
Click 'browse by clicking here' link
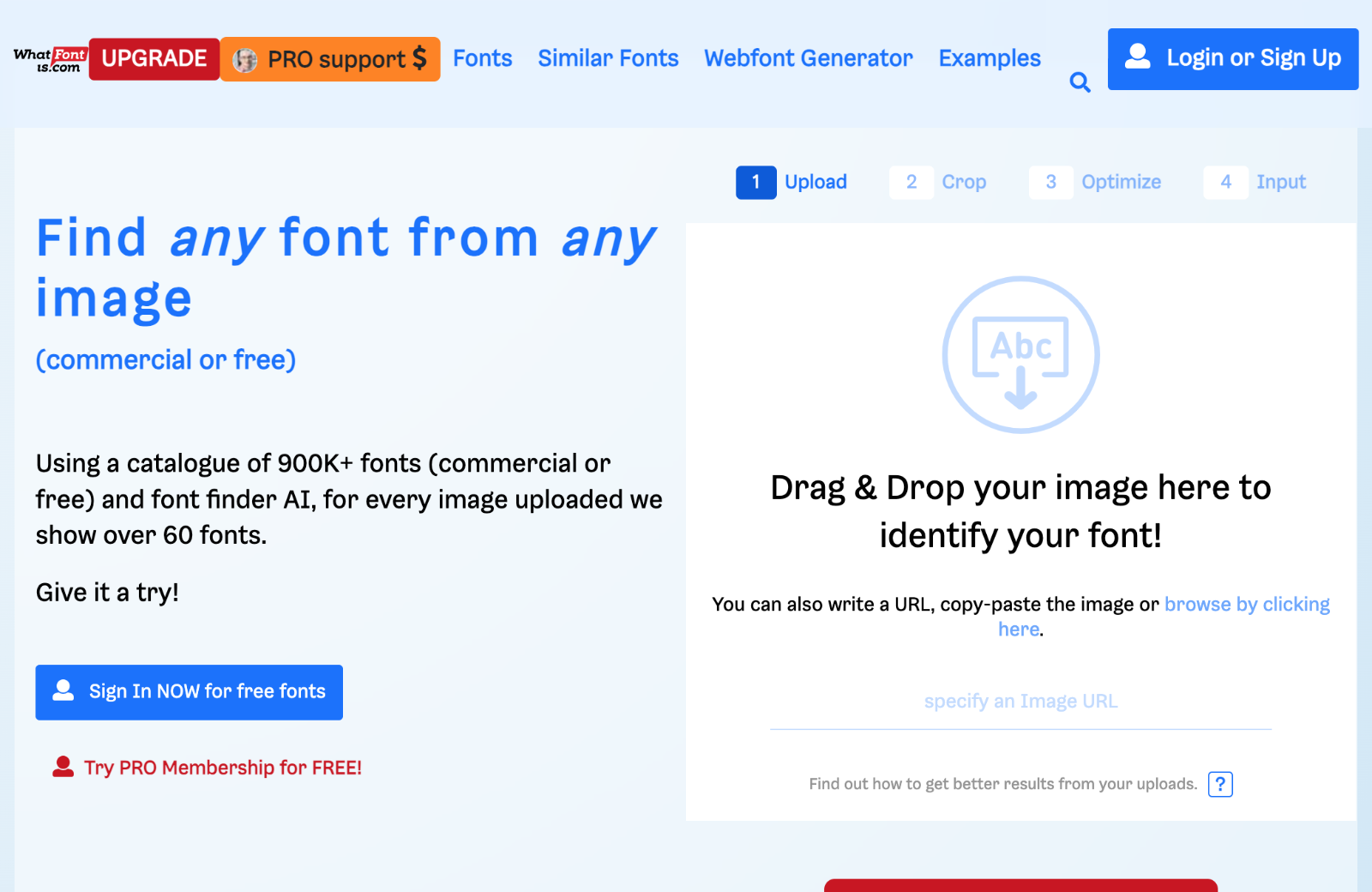click(x=1246, y=605)
